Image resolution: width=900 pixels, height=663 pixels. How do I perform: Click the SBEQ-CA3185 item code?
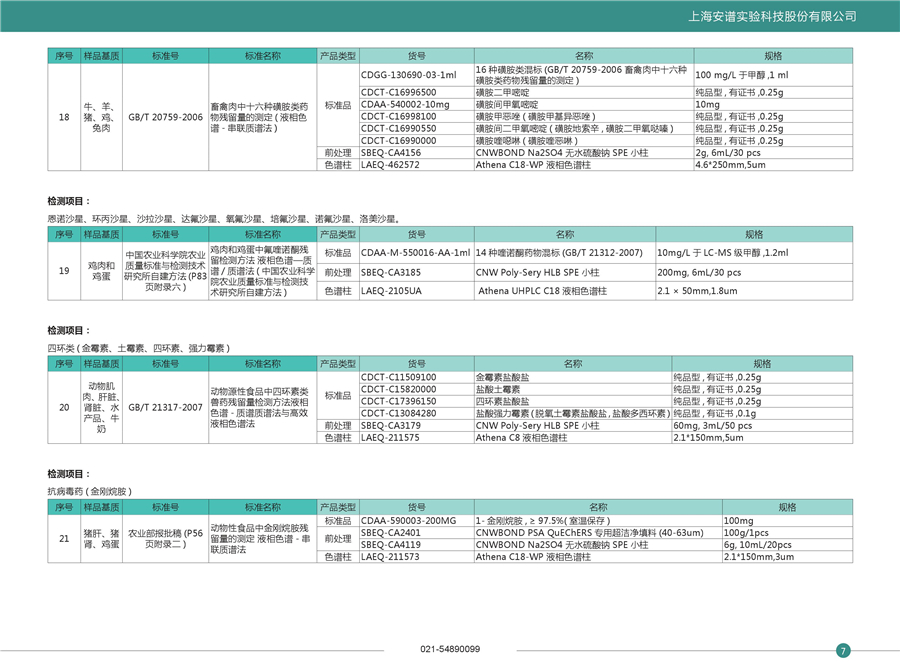point(391,272)
